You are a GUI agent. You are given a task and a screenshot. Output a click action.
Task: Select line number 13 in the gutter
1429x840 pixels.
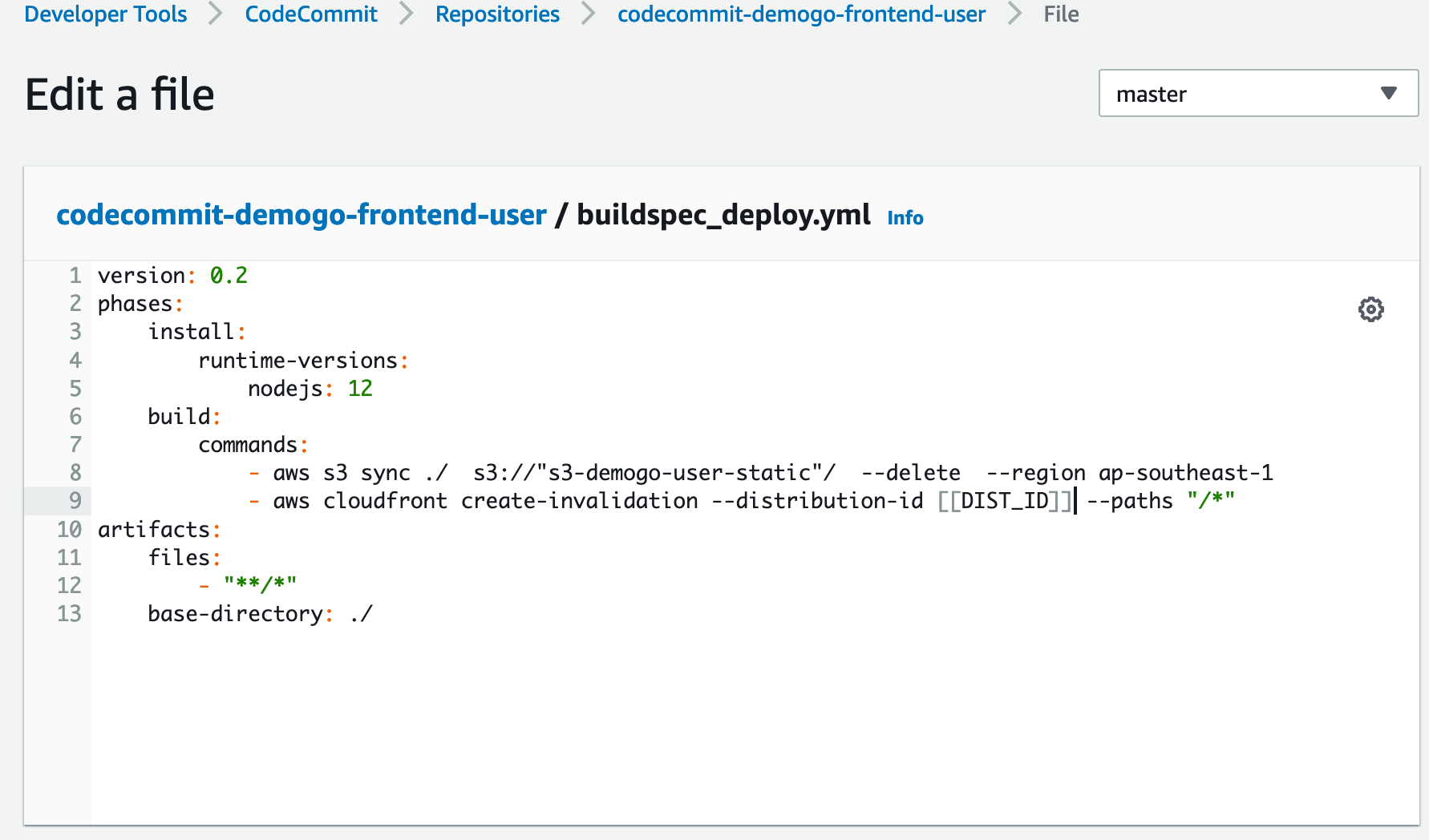coord(69,614)
